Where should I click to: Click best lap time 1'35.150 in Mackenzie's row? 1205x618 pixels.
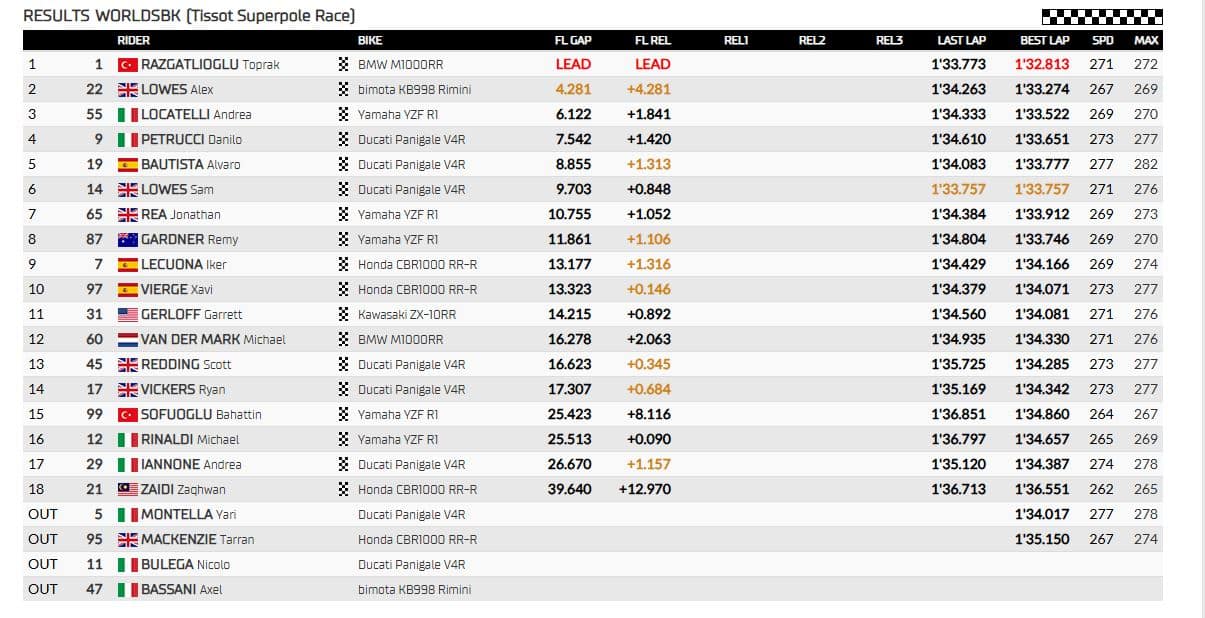(1042, 539)
